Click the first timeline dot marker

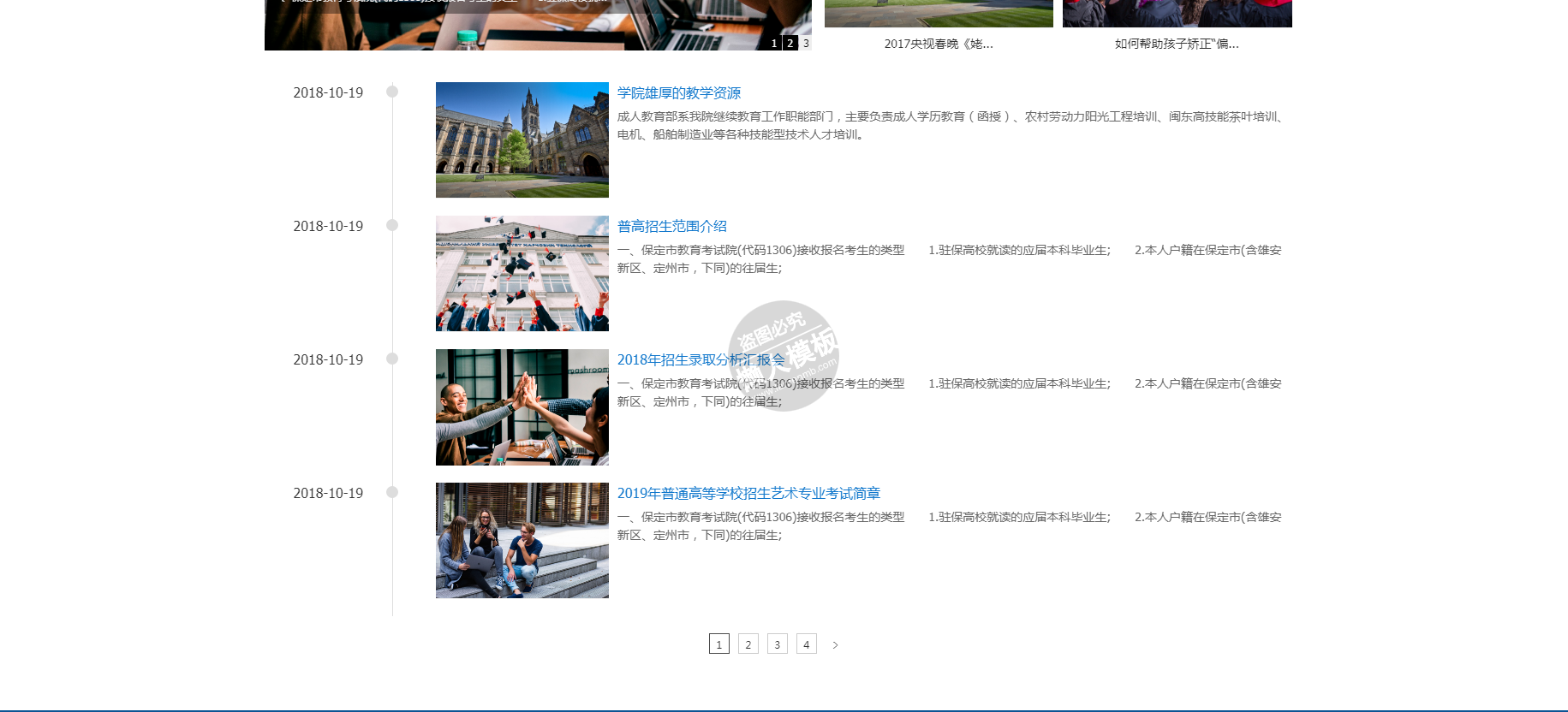(392, 92)
